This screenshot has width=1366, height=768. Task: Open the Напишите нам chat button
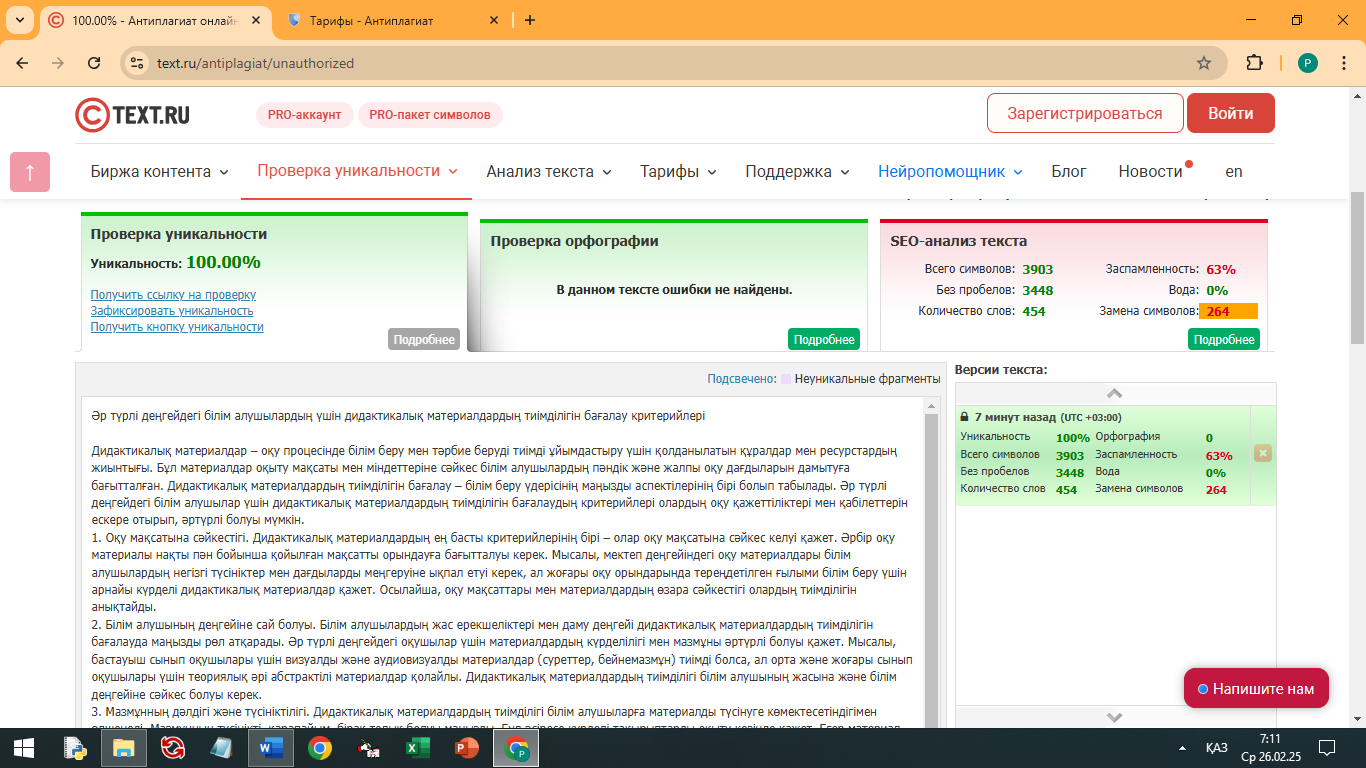tap(1256, 688)
